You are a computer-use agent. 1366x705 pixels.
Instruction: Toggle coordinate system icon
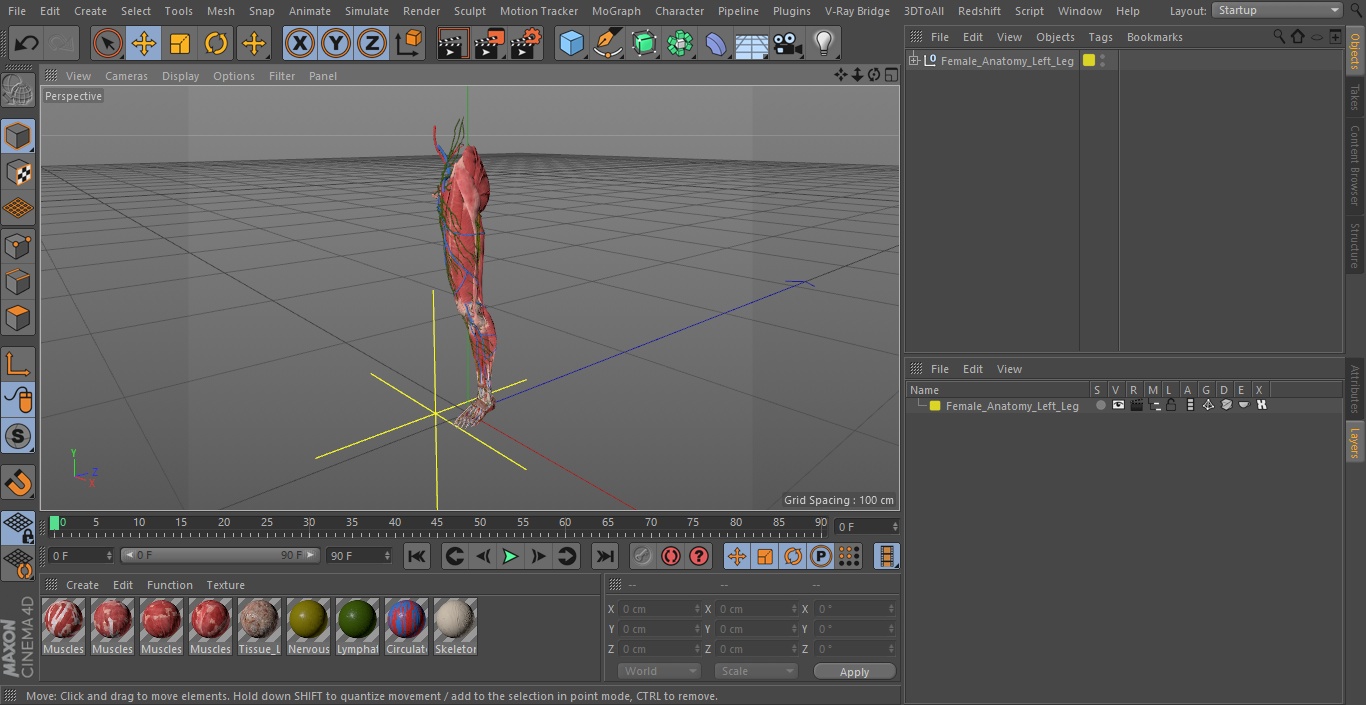[x=409, y=43]
